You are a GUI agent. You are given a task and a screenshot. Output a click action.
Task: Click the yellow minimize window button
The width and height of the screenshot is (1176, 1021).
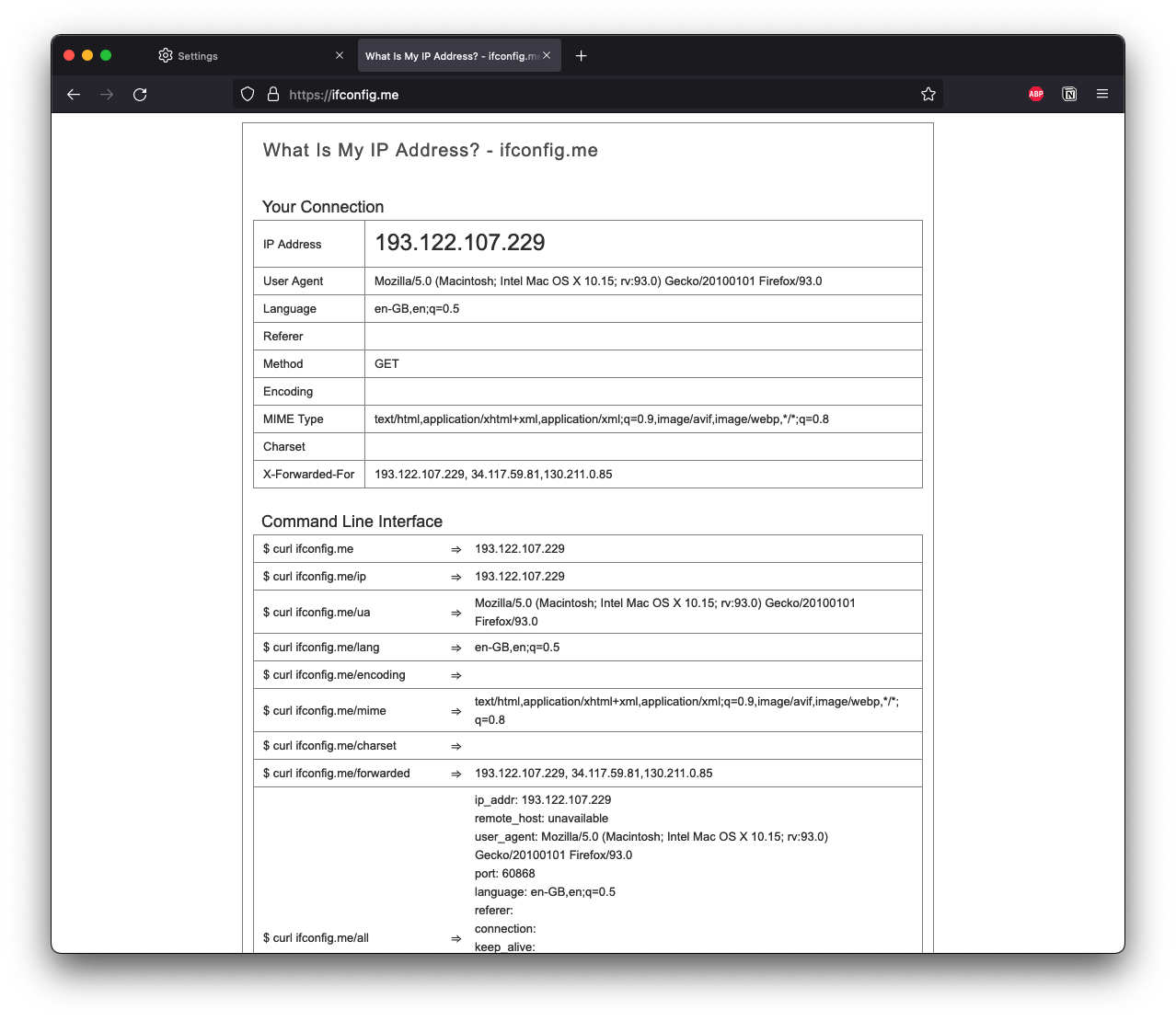coord(87,55)
